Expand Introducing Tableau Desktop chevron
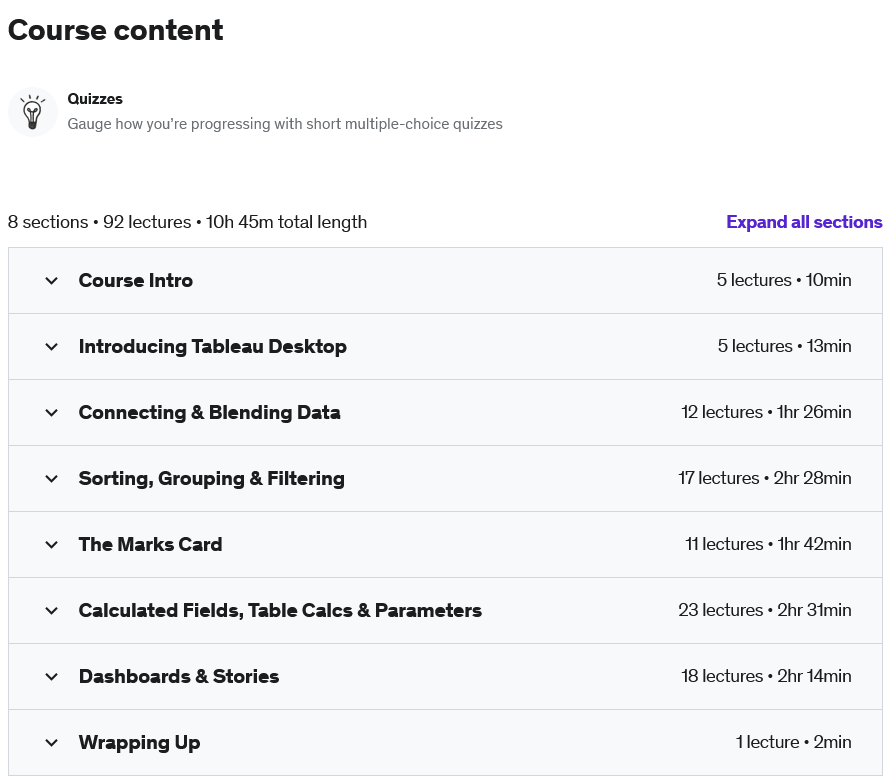The image size is (887, 782). point(51,347)
